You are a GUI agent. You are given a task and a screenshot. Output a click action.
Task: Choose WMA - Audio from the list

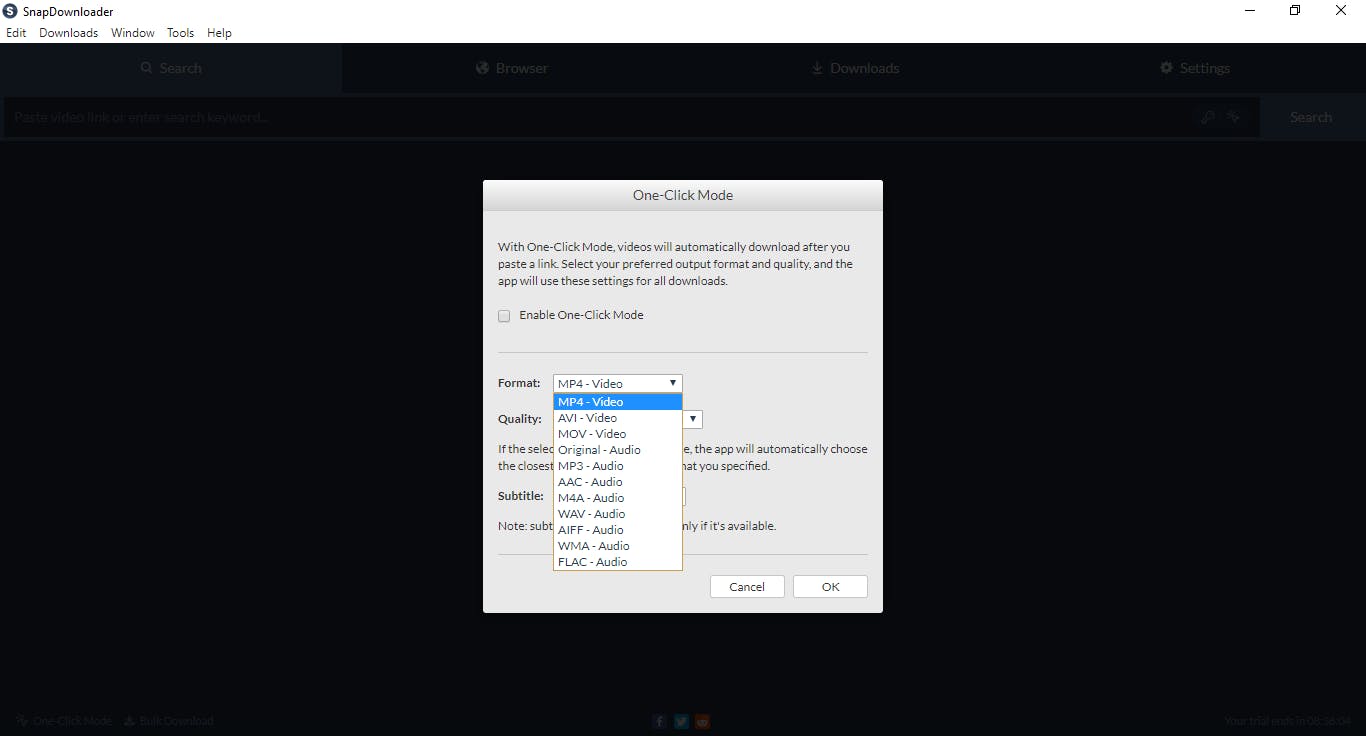click(x=618, y=546)
